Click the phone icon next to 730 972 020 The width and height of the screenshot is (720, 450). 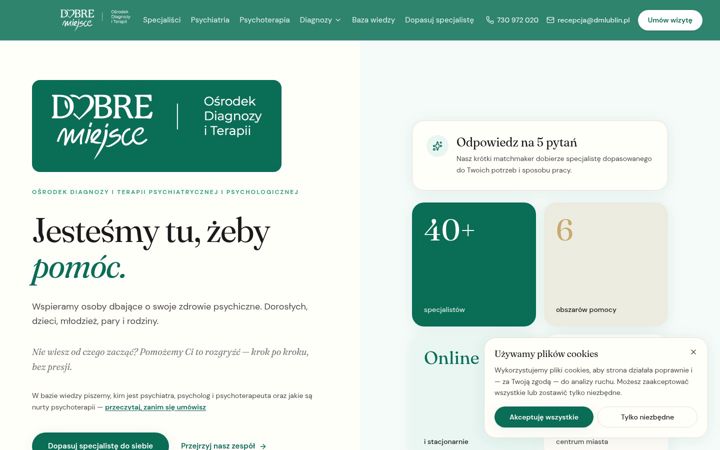pos(490,20)
